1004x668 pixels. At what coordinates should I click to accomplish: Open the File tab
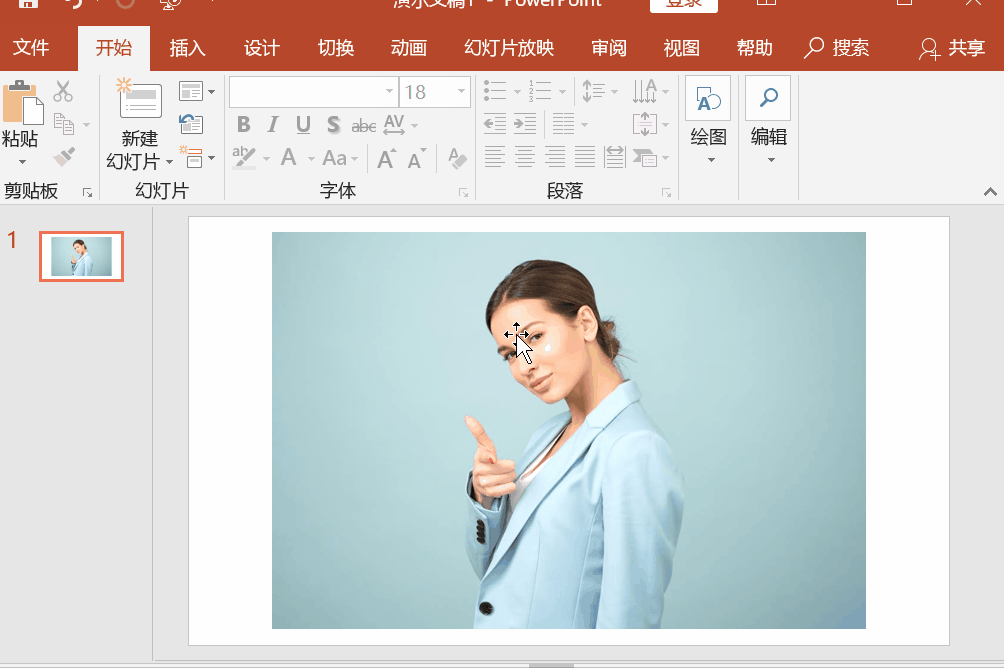point(31,48)
